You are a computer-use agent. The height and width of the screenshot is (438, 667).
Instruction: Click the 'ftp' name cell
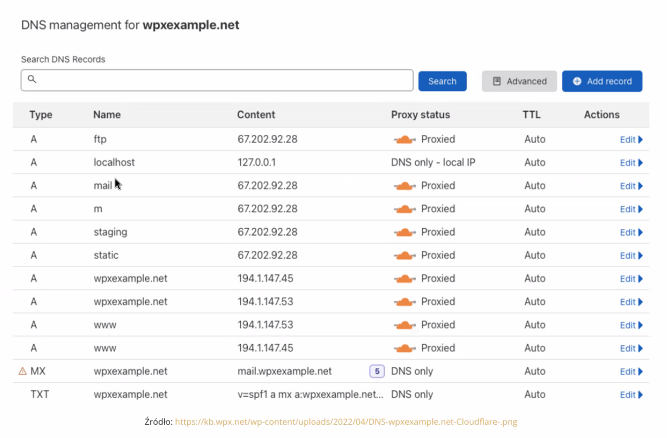100,139
